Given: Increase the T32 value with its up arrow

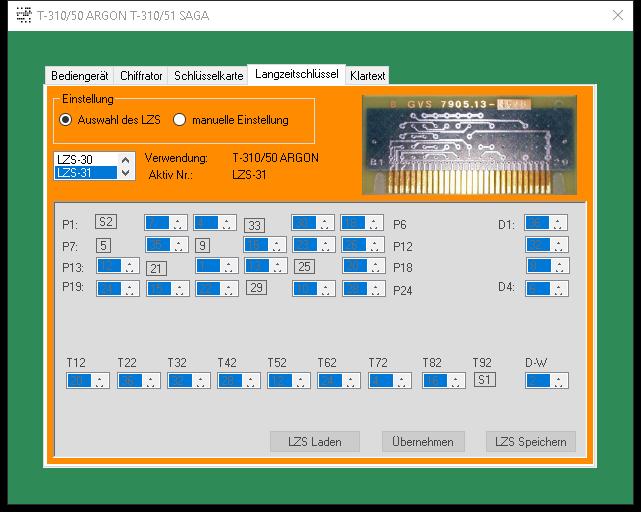Looking at the screenshot, I should [200, 377].
